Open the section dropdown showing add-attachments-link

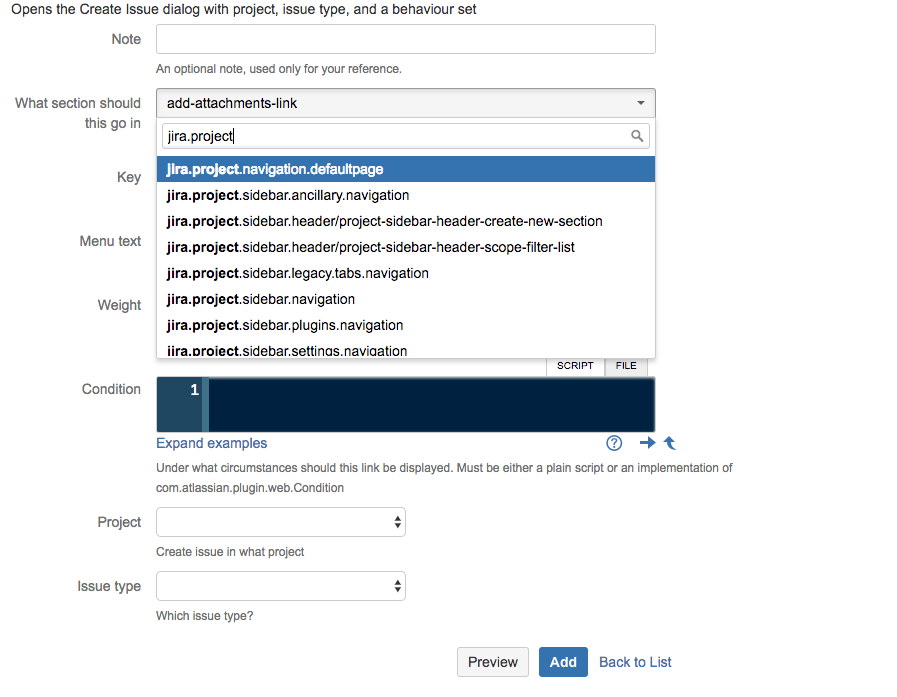(x=405, y=103)
